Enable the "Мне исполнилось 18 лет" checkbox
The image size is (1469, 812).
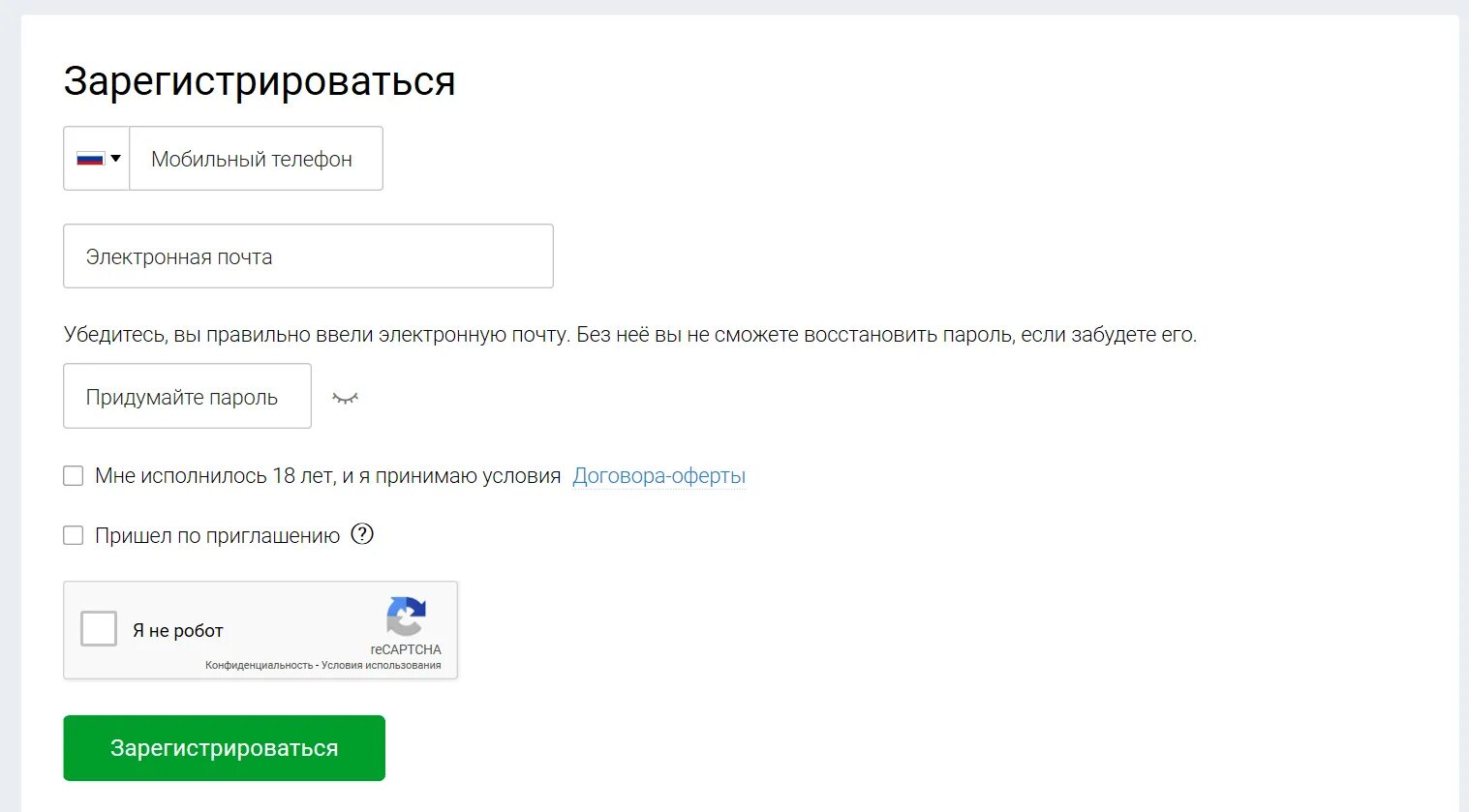tap(73, 475)
